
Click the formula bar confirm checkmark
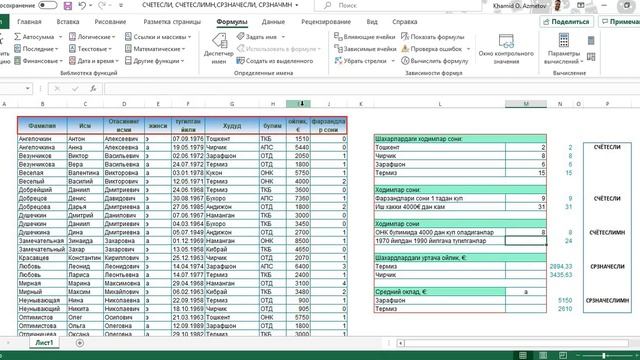point(75,88)
